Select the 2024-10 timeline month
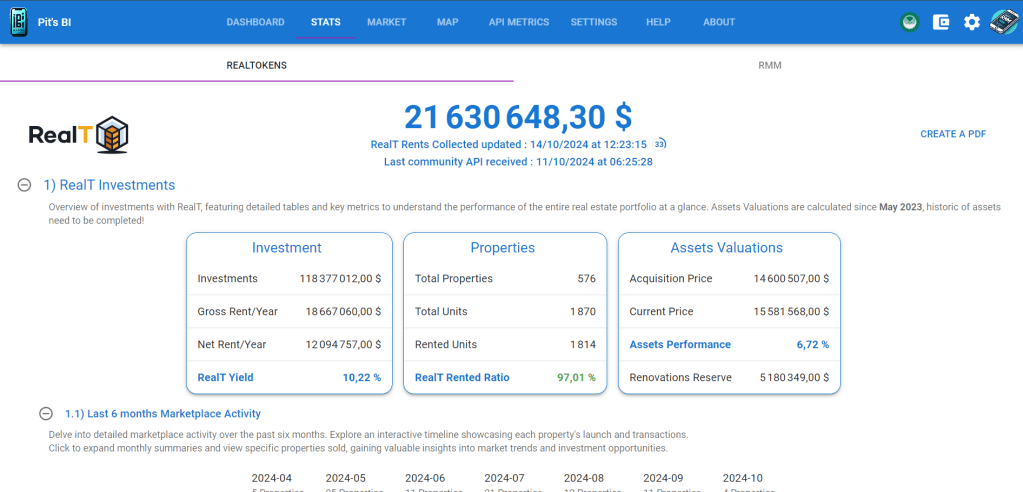Image resolution: width=1023 pixels, height=492 pixels. pos(743,479)
